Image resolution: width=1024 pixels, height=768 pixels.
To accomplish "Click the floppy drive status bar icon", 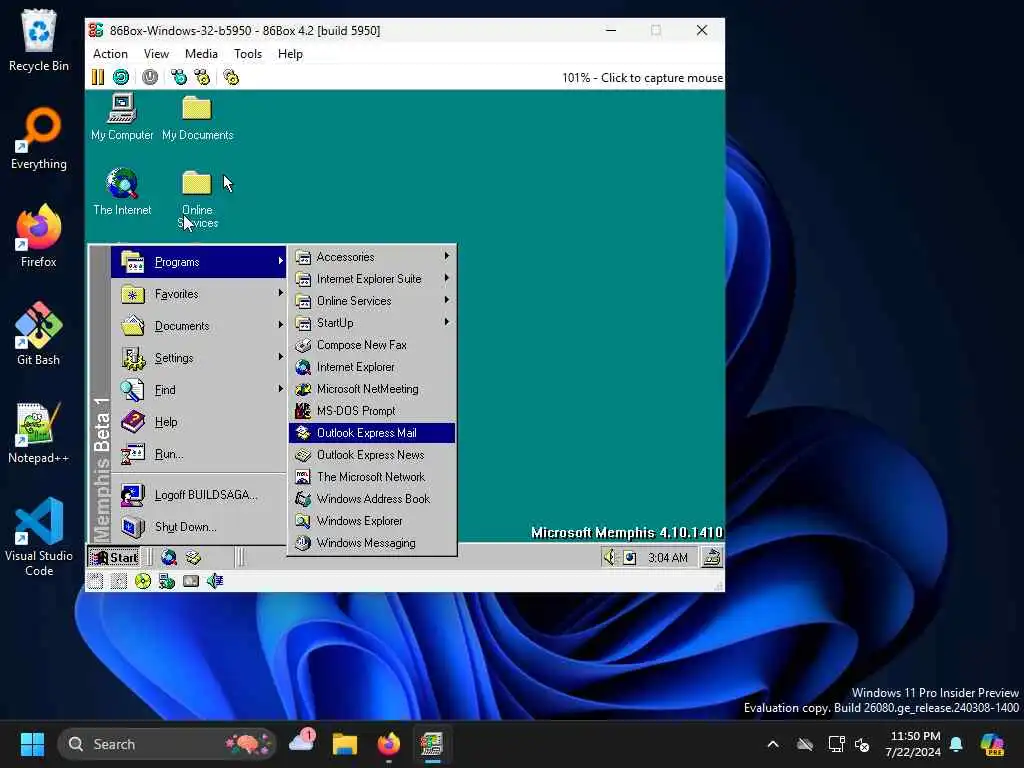I will pos(95,581).
